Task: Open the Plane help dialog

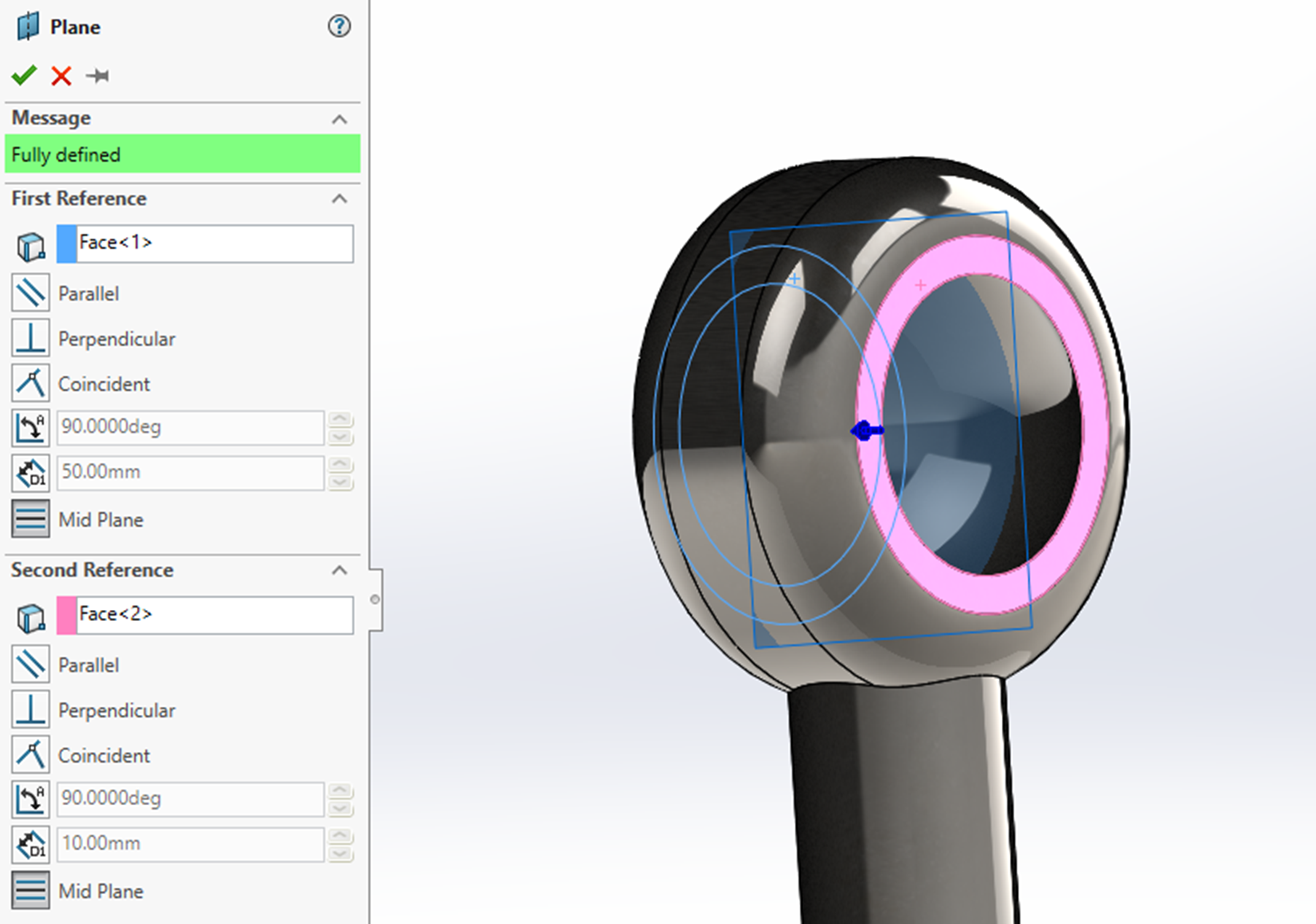Action: click(x=338, y=26)
